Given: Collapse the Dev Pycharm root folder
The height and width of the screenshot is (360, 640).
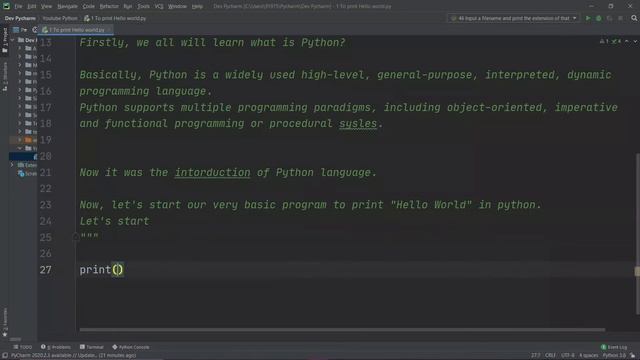Looking at the screenshot, I should point(13,40).
